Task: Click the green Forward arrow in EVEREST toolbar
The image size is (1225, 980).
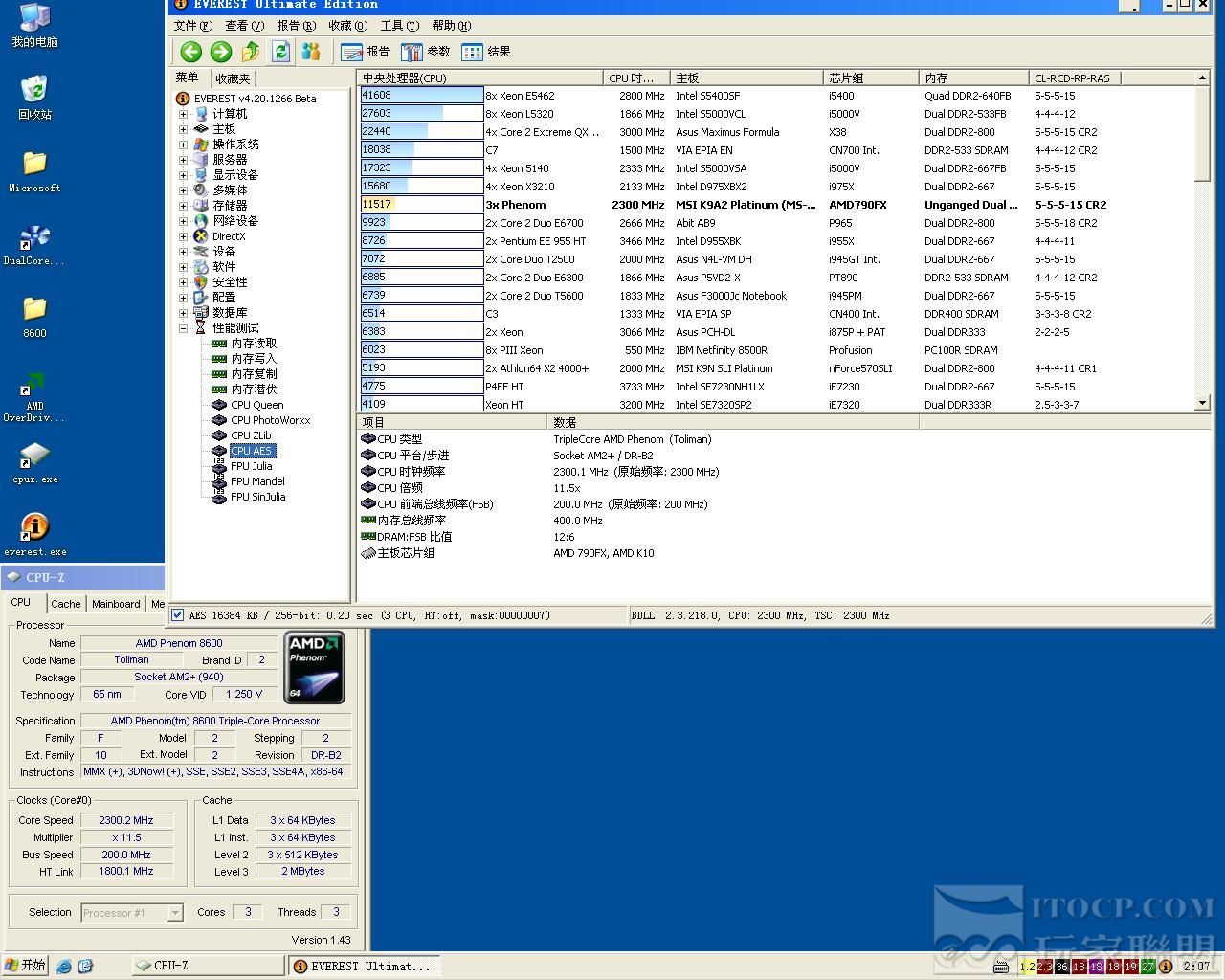Action: [x=221, y=52]
